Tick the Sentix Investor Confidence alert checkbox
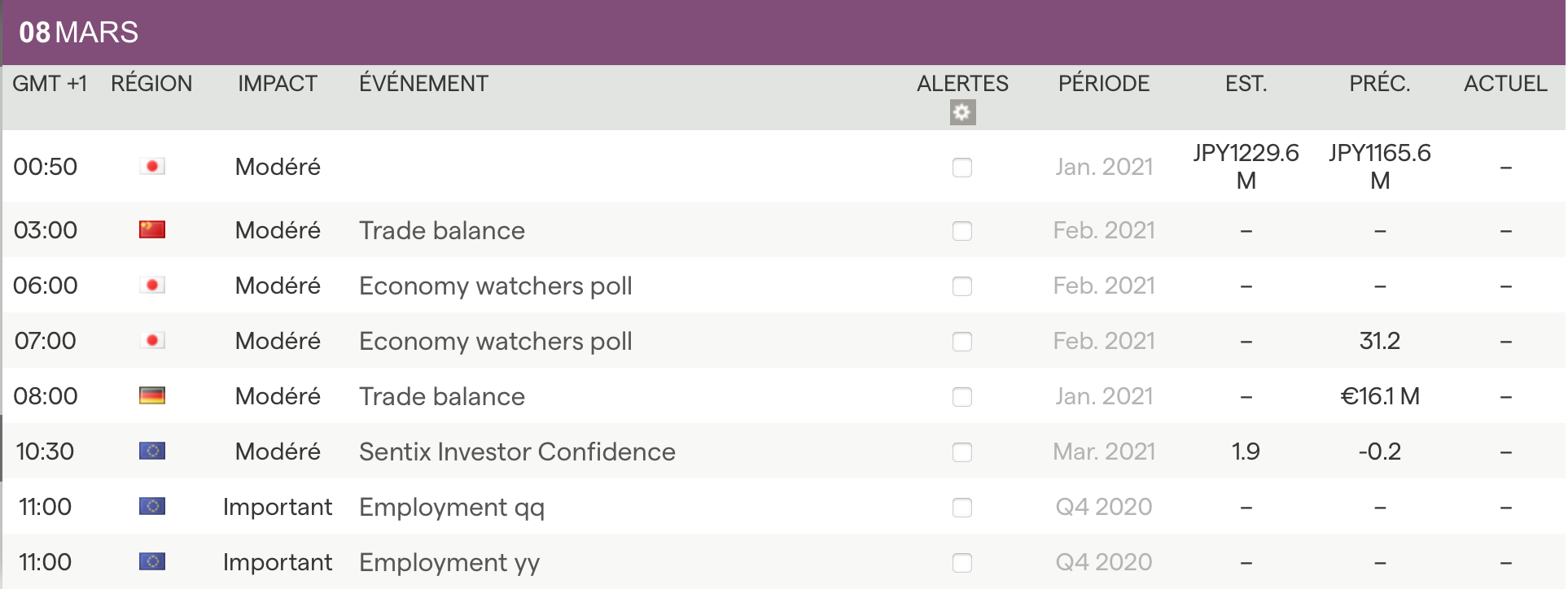1568x589 pixels. [x=962, y=452]
